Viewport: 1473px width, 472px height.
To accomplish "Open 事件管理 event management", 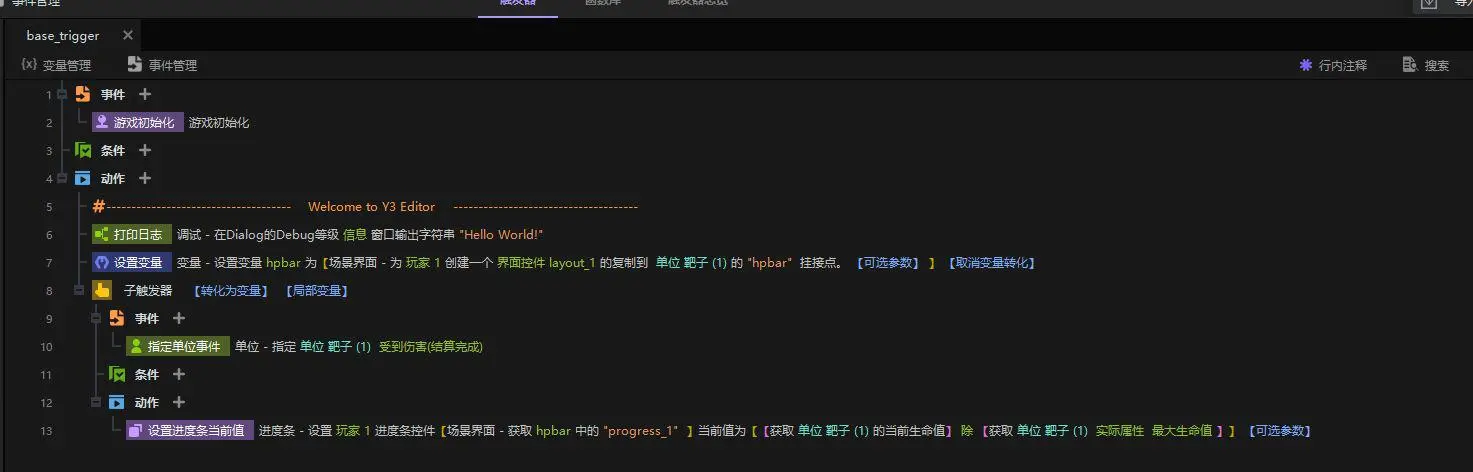I will point(162,65).
